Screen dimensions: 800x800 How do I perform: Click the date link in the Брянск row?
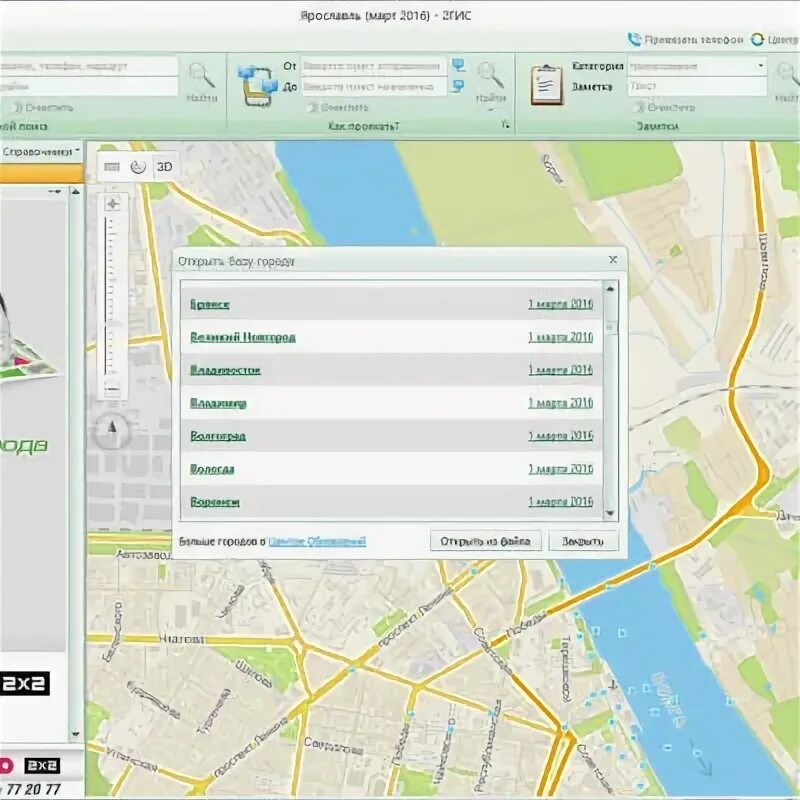click(x=560, y=304)
